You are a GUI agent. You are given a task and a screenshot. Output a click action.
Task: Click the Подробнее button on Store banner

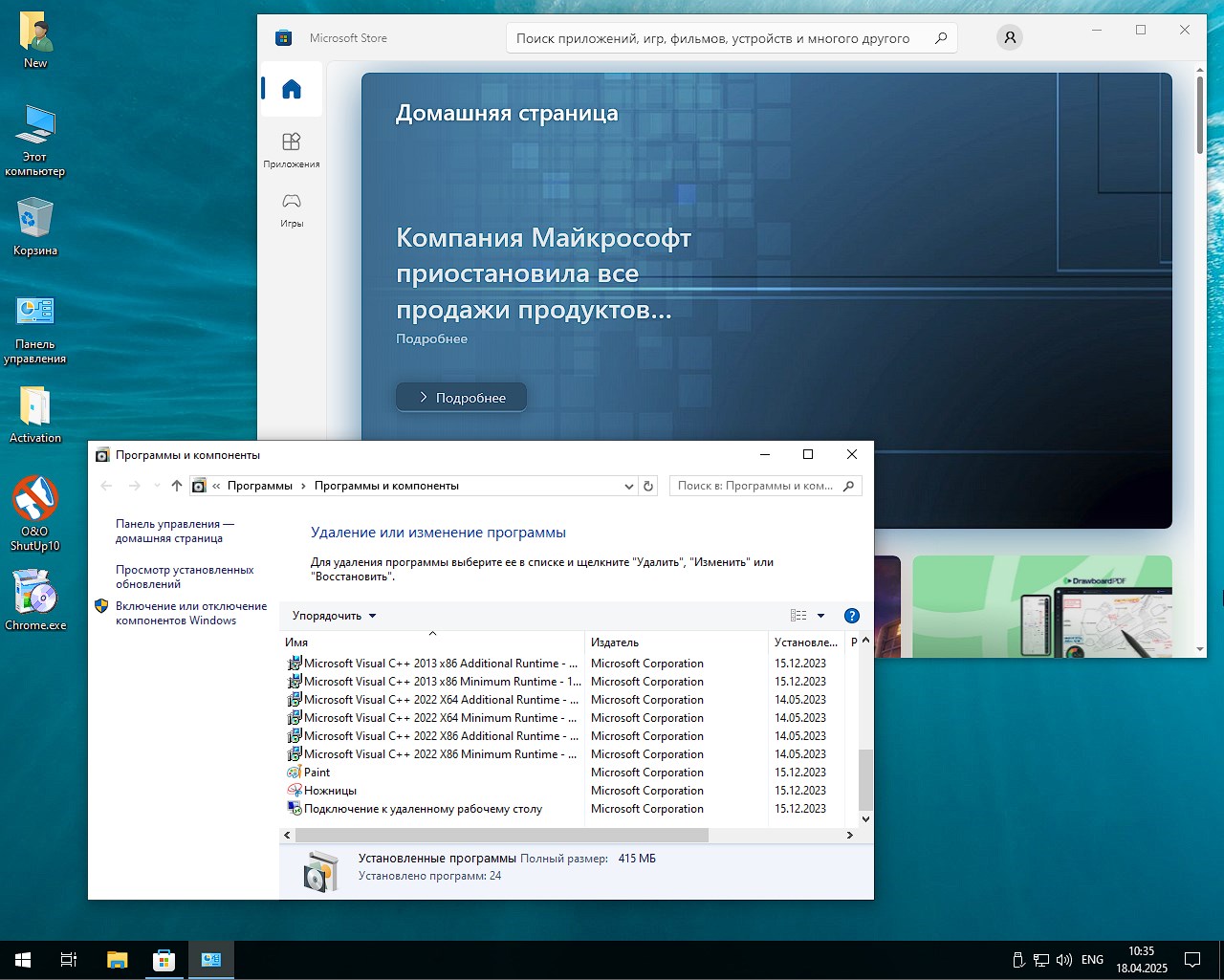click(x=462, y=398)
